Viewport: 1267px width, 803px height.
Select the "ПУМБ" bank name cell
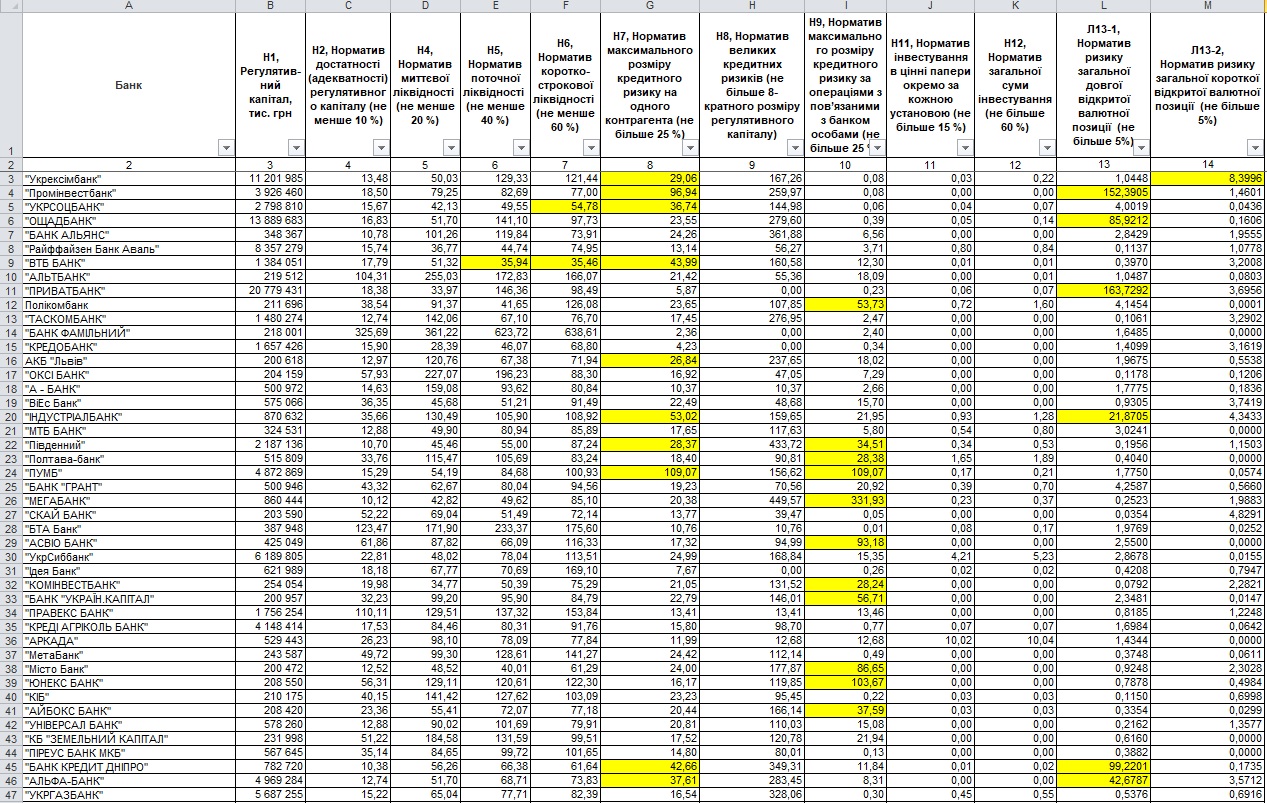coord(129,472)
